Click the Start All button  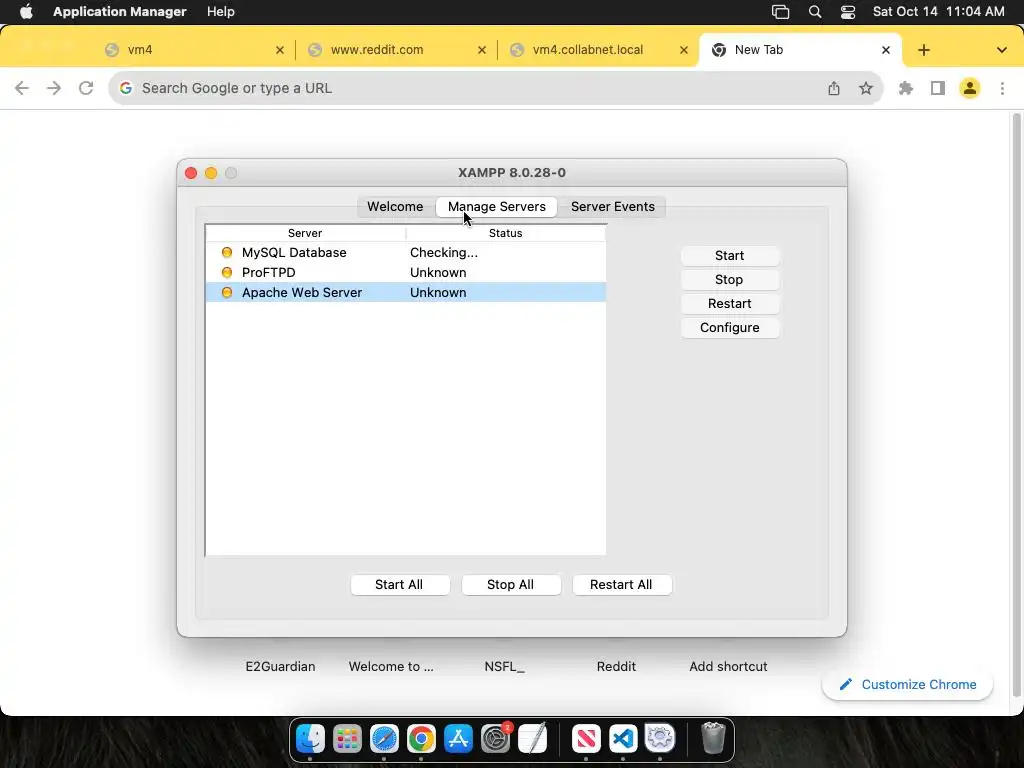click(x=399, y=584)
